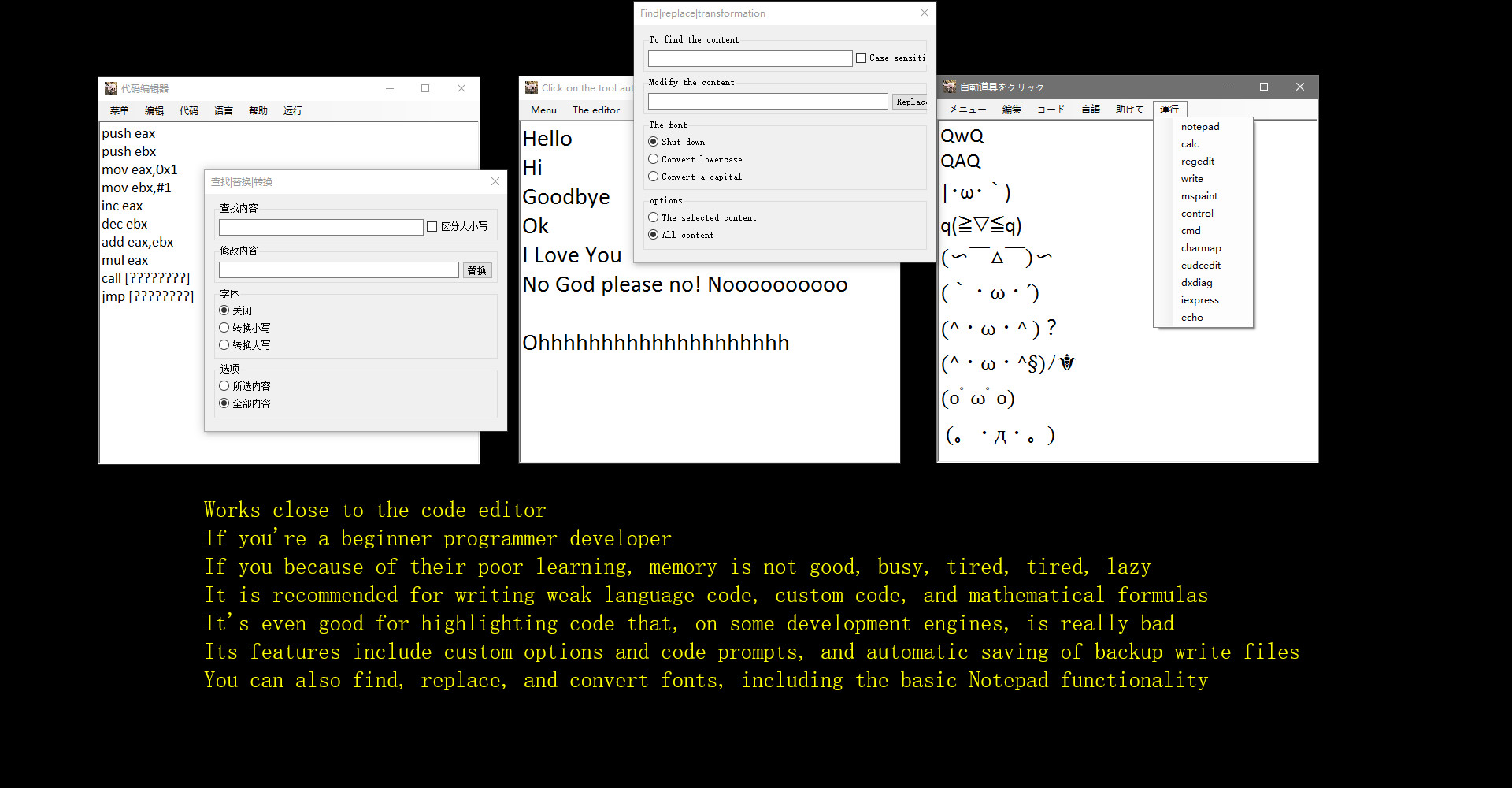Viewport: 1512px width, 788px height.
Task: Click the 修改内容 input field
Action: pos(339,270)
